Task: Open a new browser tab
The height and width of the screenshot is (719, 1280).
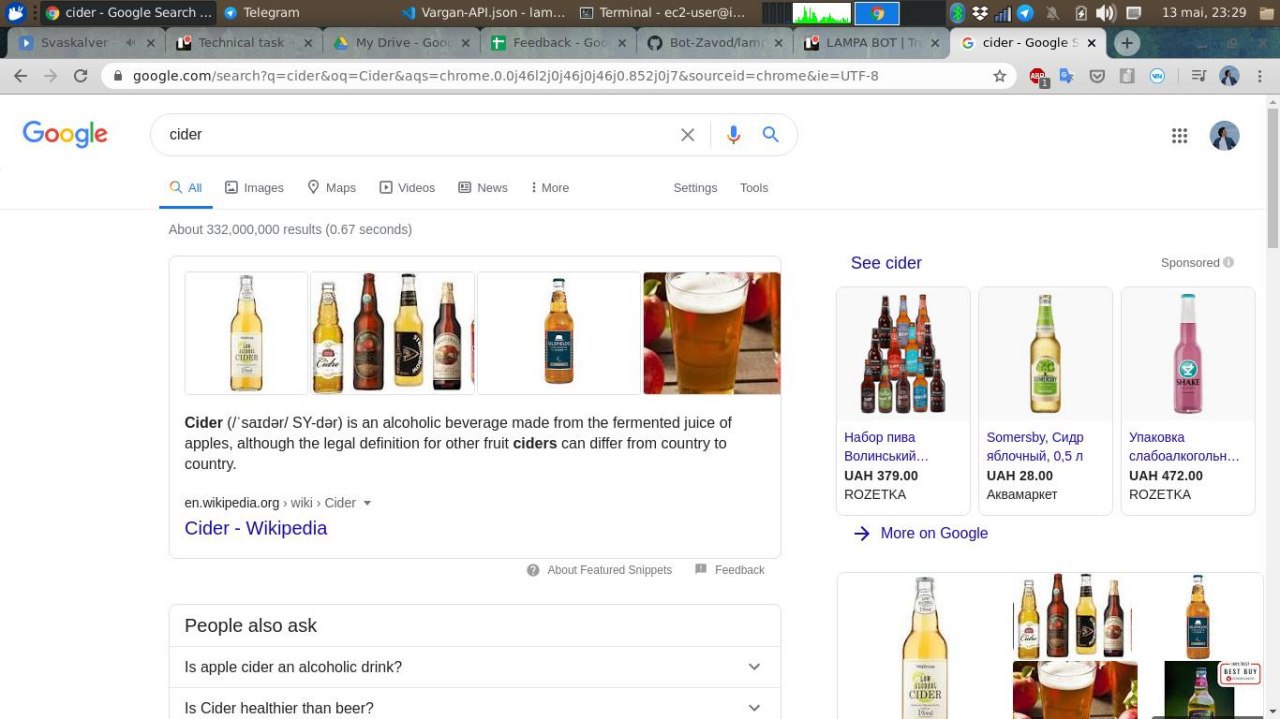Action: [x=1127, y=43]
